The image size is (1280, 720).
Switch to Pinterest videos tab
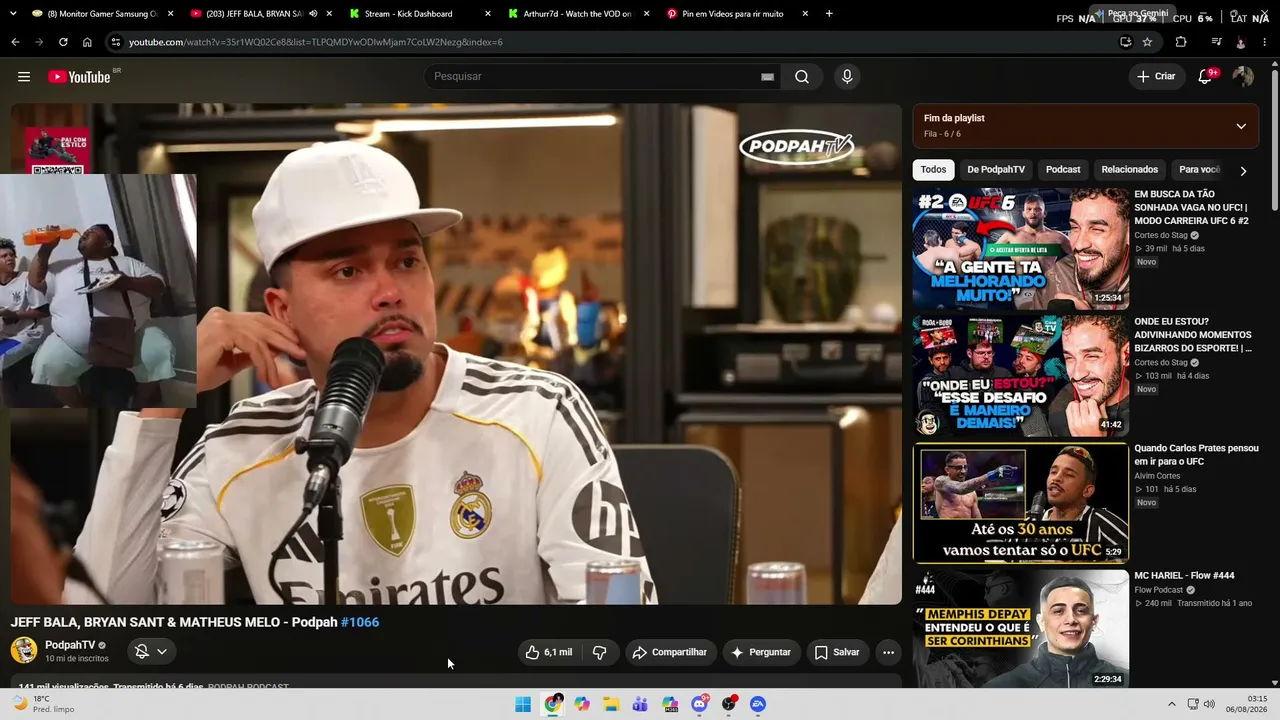pyautogui.click(x=737, y=14)
